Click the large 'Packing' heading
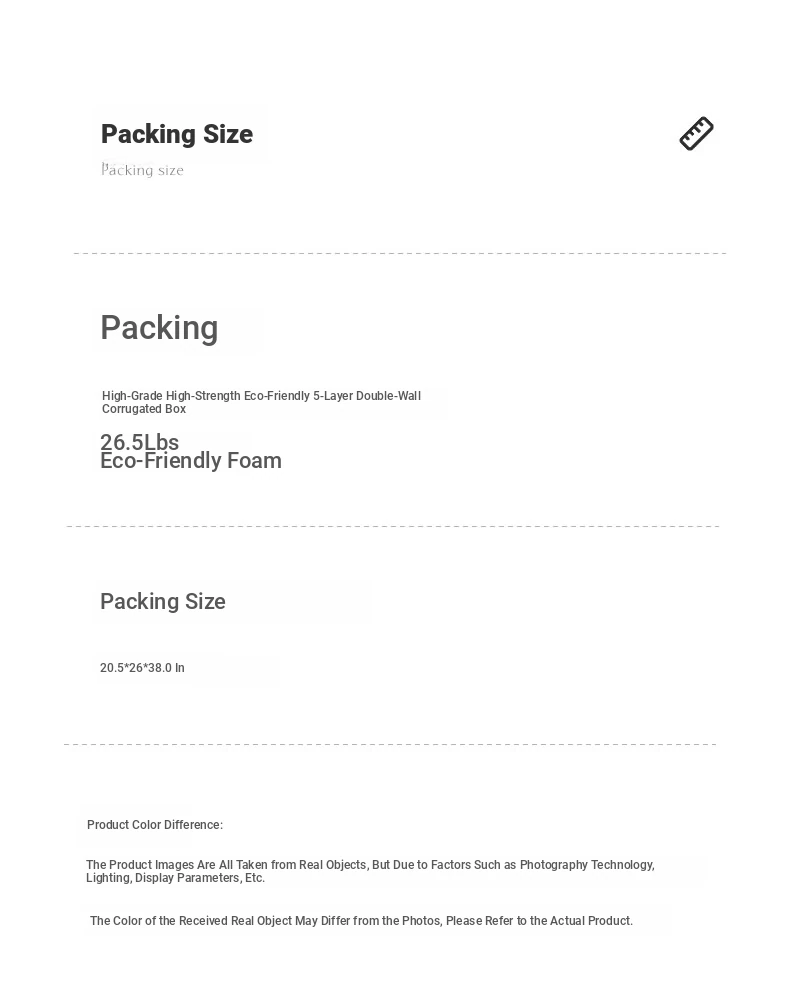790x994 pixels. (159, 328)
